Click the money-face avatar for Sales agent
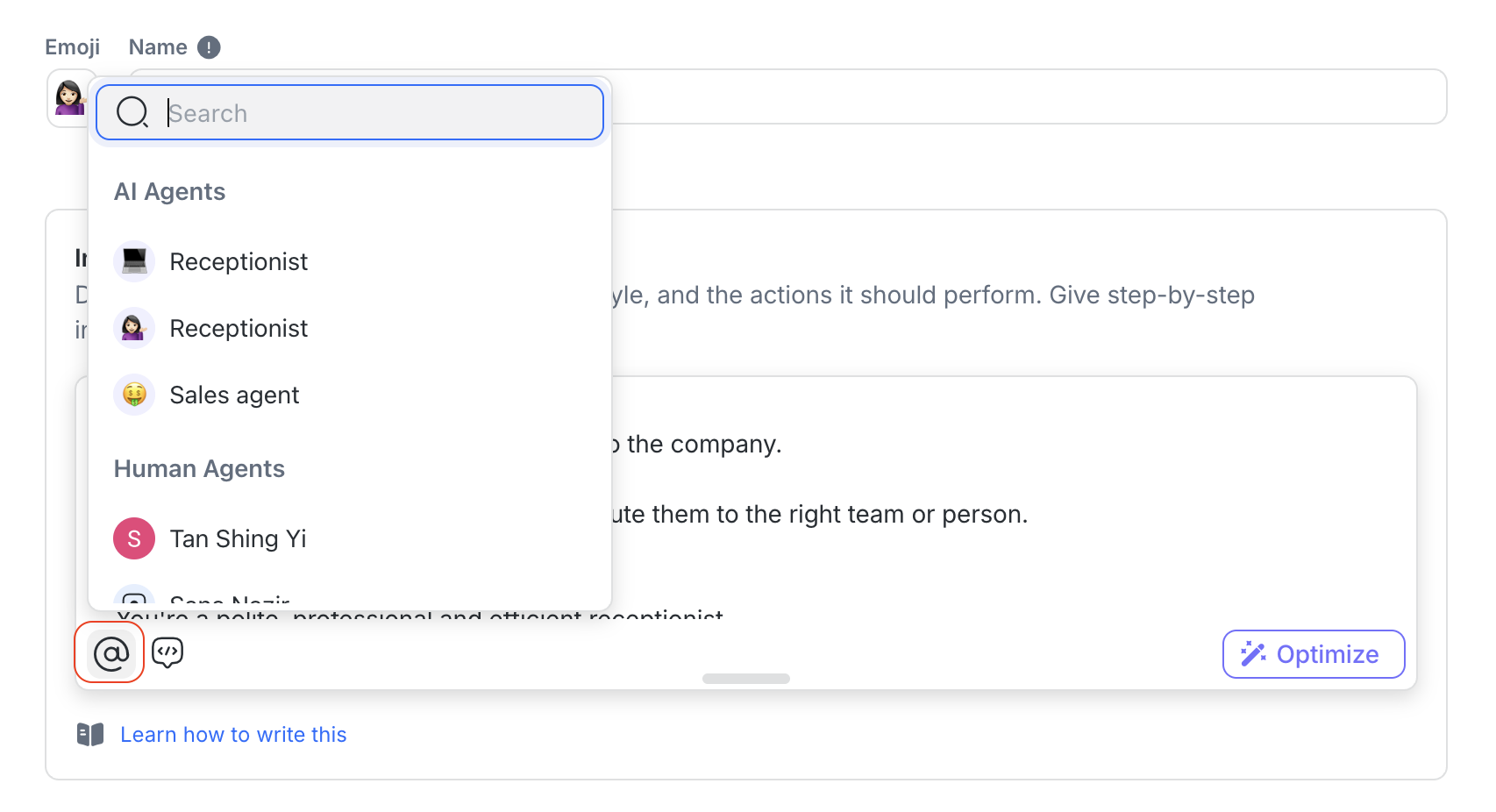Image resolution: width=1496 pixels, height=812 pixels. [x=134, y=395]
